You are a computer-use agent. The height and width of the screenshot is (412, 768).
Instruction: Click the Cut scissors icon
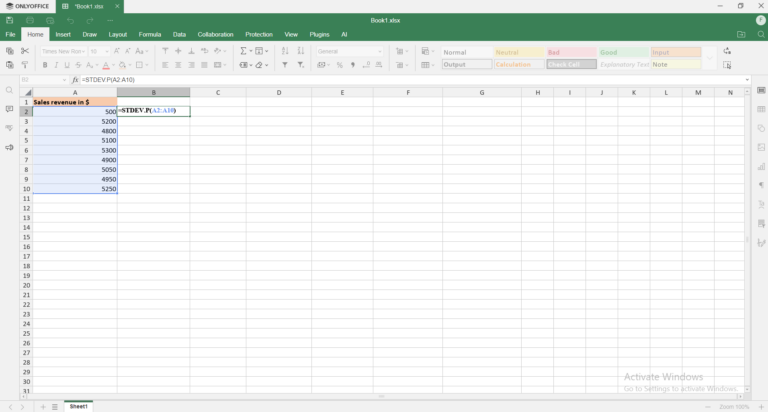[25, 51]
